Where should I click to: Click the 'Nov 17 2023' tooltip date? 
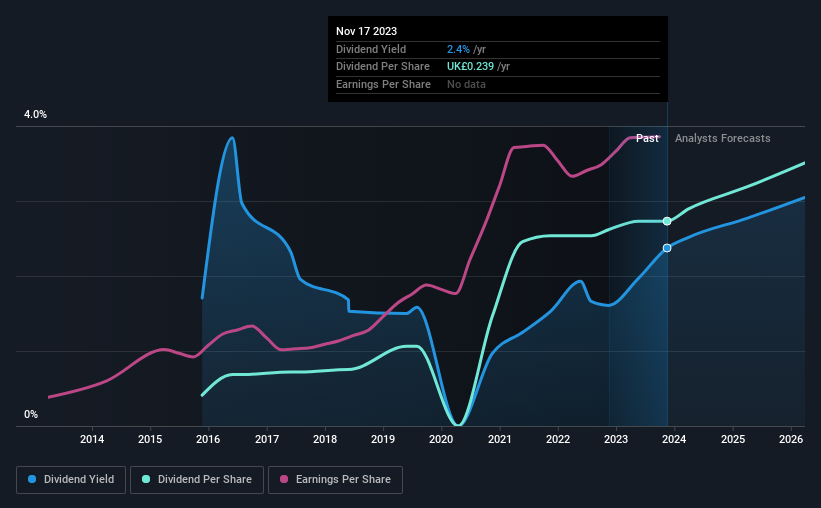[367, 31]
